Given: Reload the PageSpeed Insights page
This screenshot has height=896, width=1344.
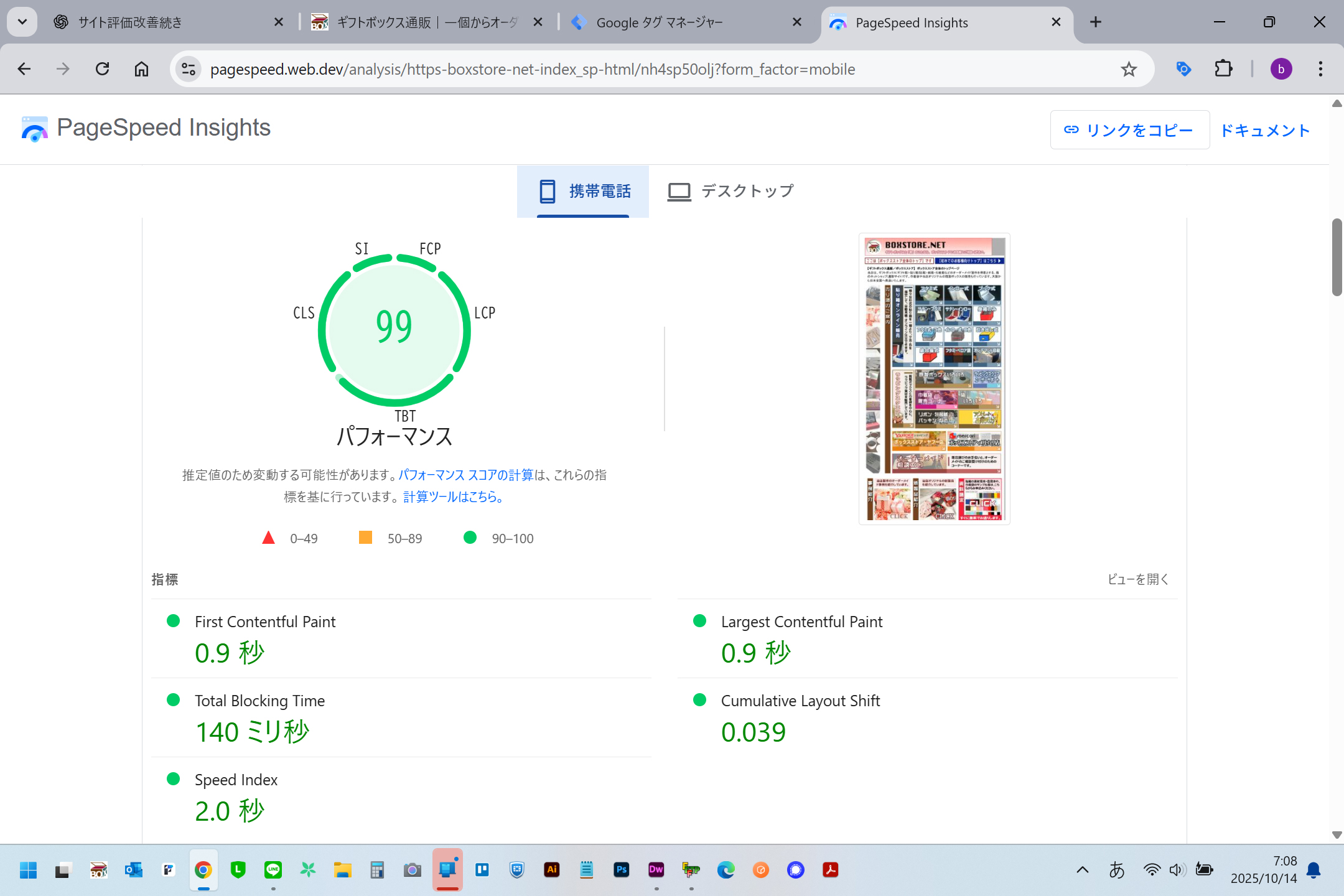Looking at the screenshot, I should pyautogui.click(x=103, y=68).
